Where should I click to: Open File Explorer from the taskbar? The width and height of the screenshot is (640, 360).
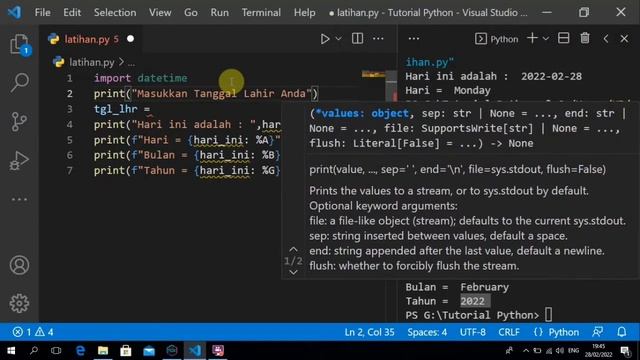[103, 351]
